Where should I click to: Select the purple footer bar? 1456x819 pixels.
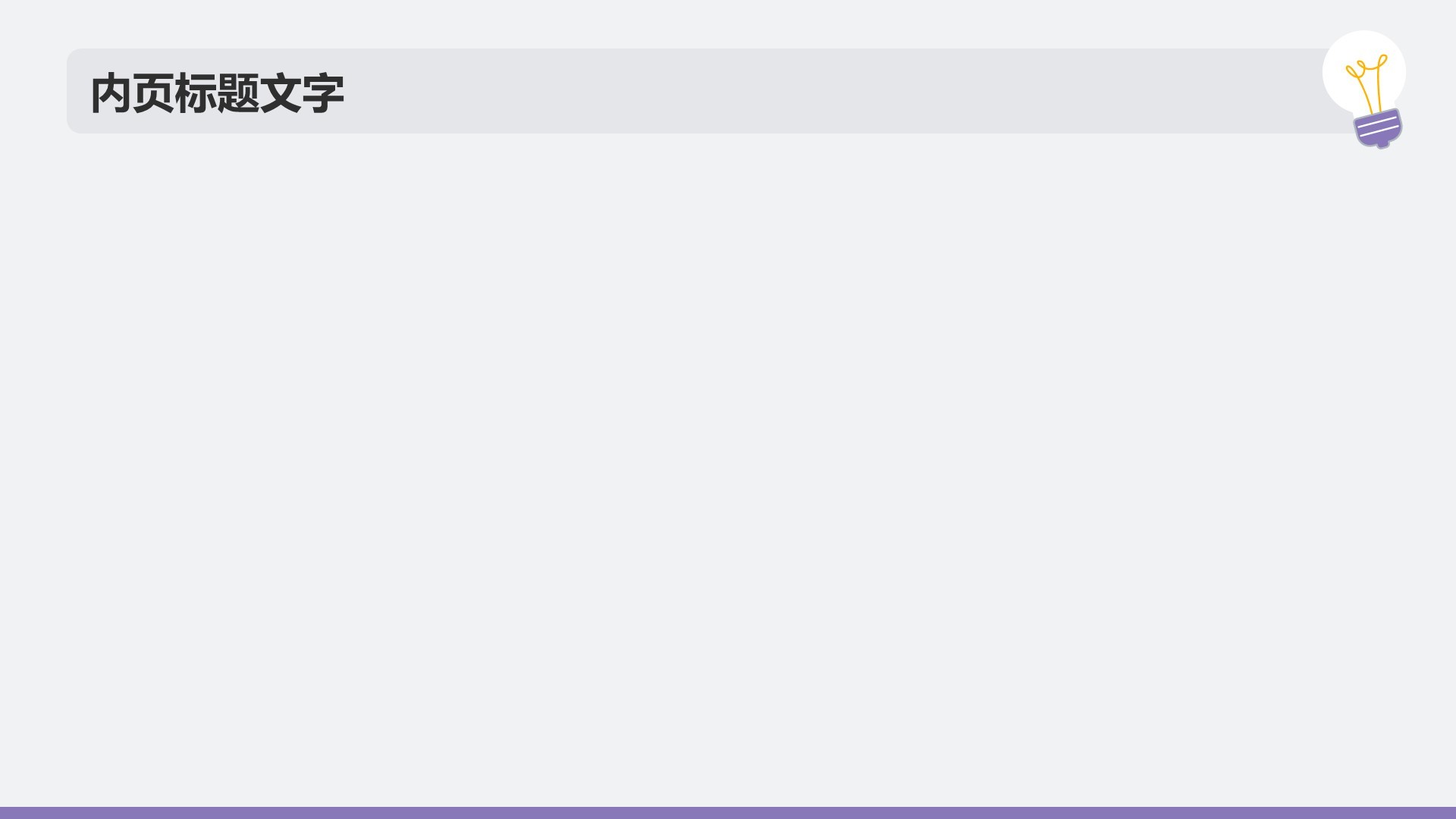[x=728, y=813]
